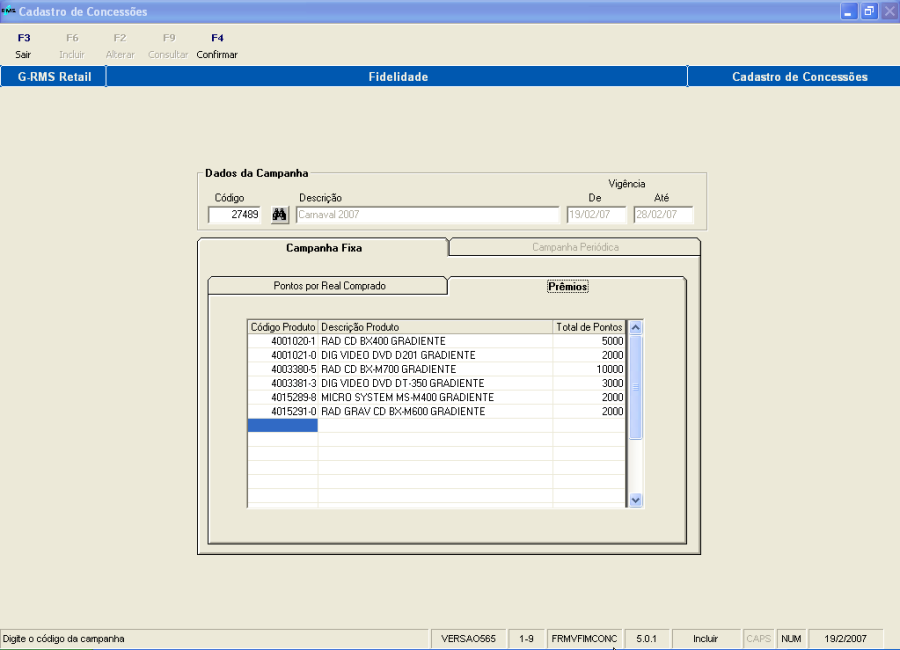Click F3 Sair to exit
This screenshot has height=650, width=900.
point(23,46)
